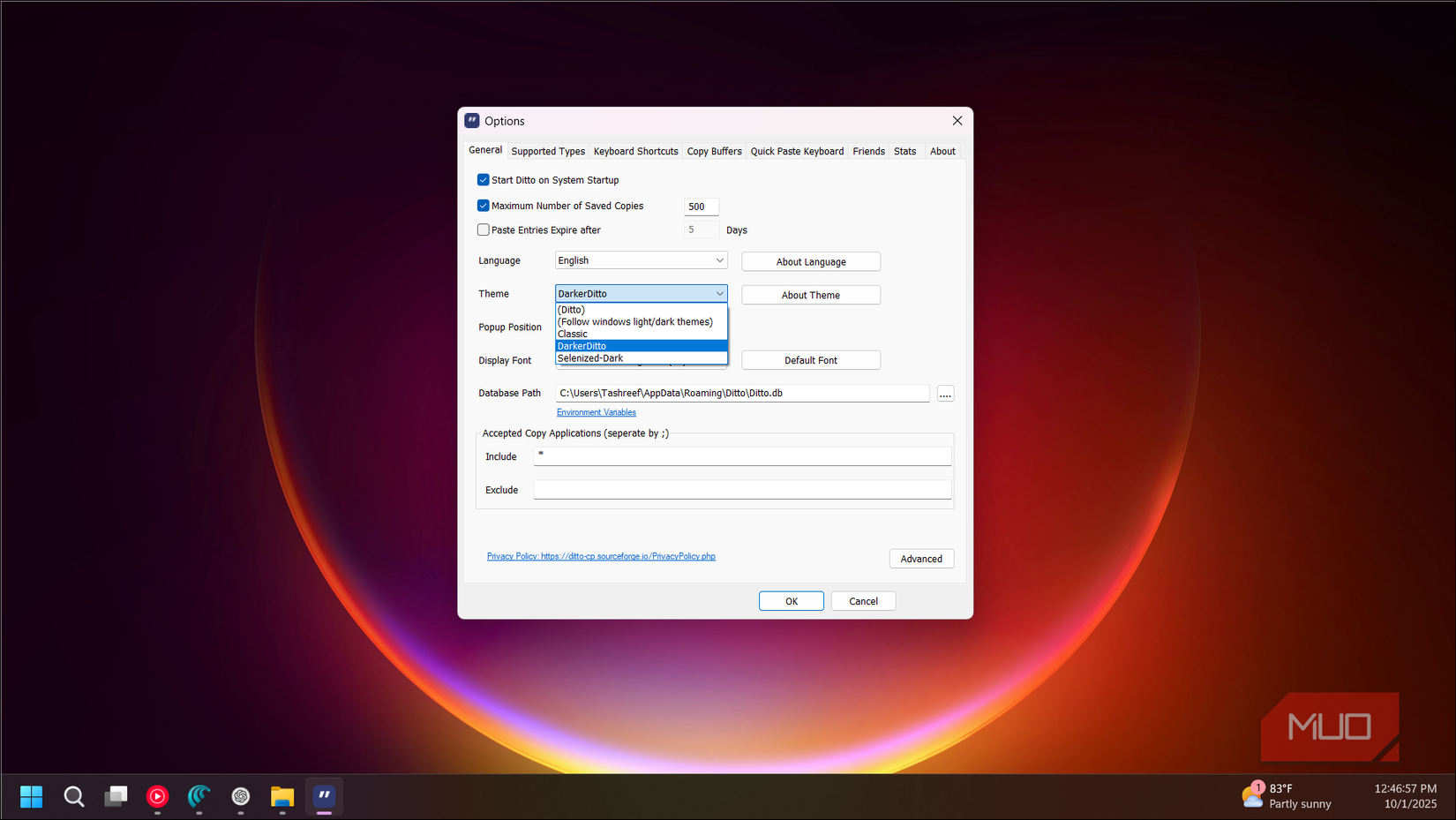Select Classic theme option in the list
Image resolution: width=1456 pixels, height=820 pixels.
coord(573,334)
